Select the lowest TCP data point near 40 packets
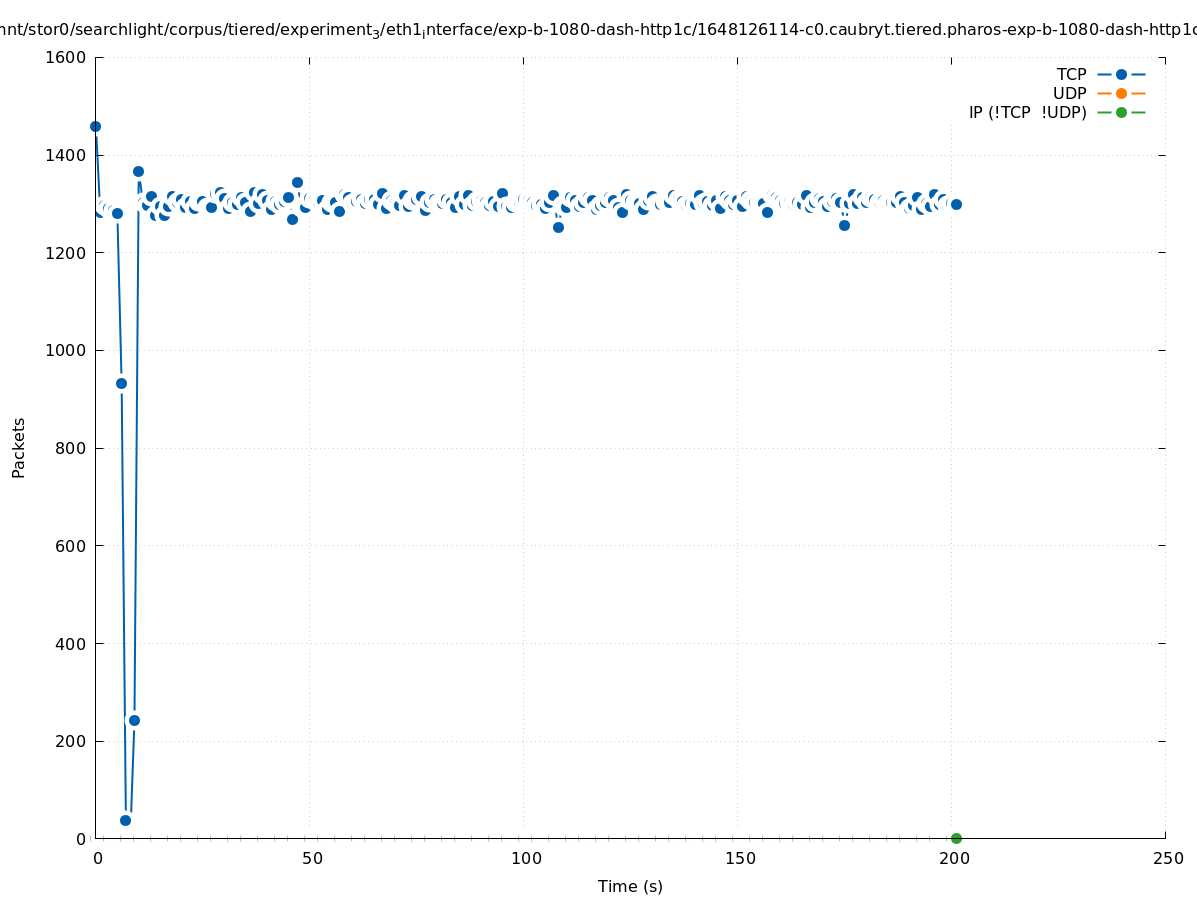The height and width of the screenshot is (900, 1197). [125, 820]
